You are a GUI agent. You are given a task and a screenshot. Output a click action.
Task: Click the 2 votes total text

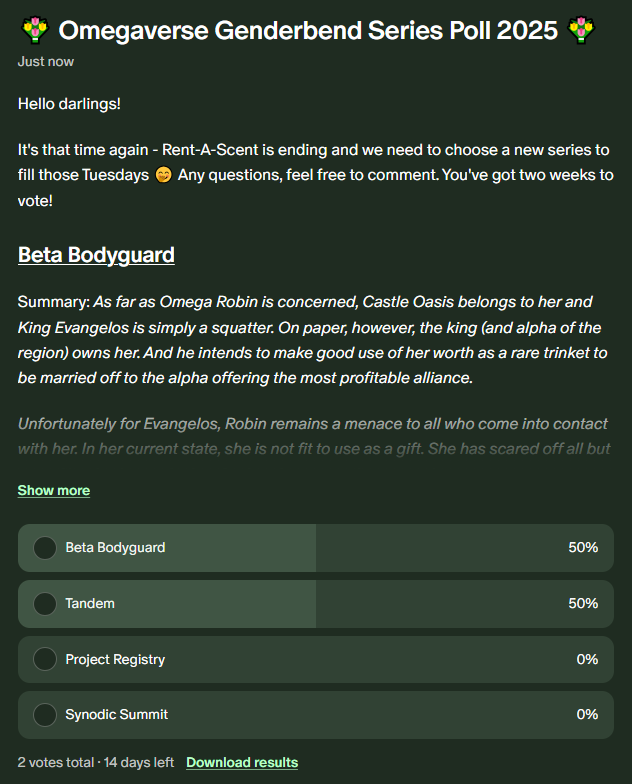[55, 763]
